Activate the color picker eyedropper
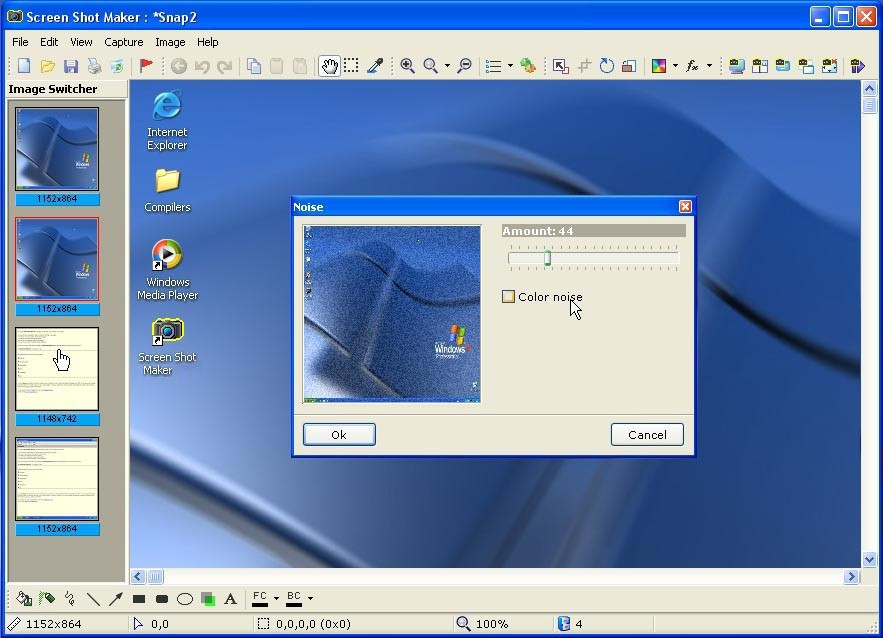The height and width of the screenshot is (638, 883). click(375, 66)
